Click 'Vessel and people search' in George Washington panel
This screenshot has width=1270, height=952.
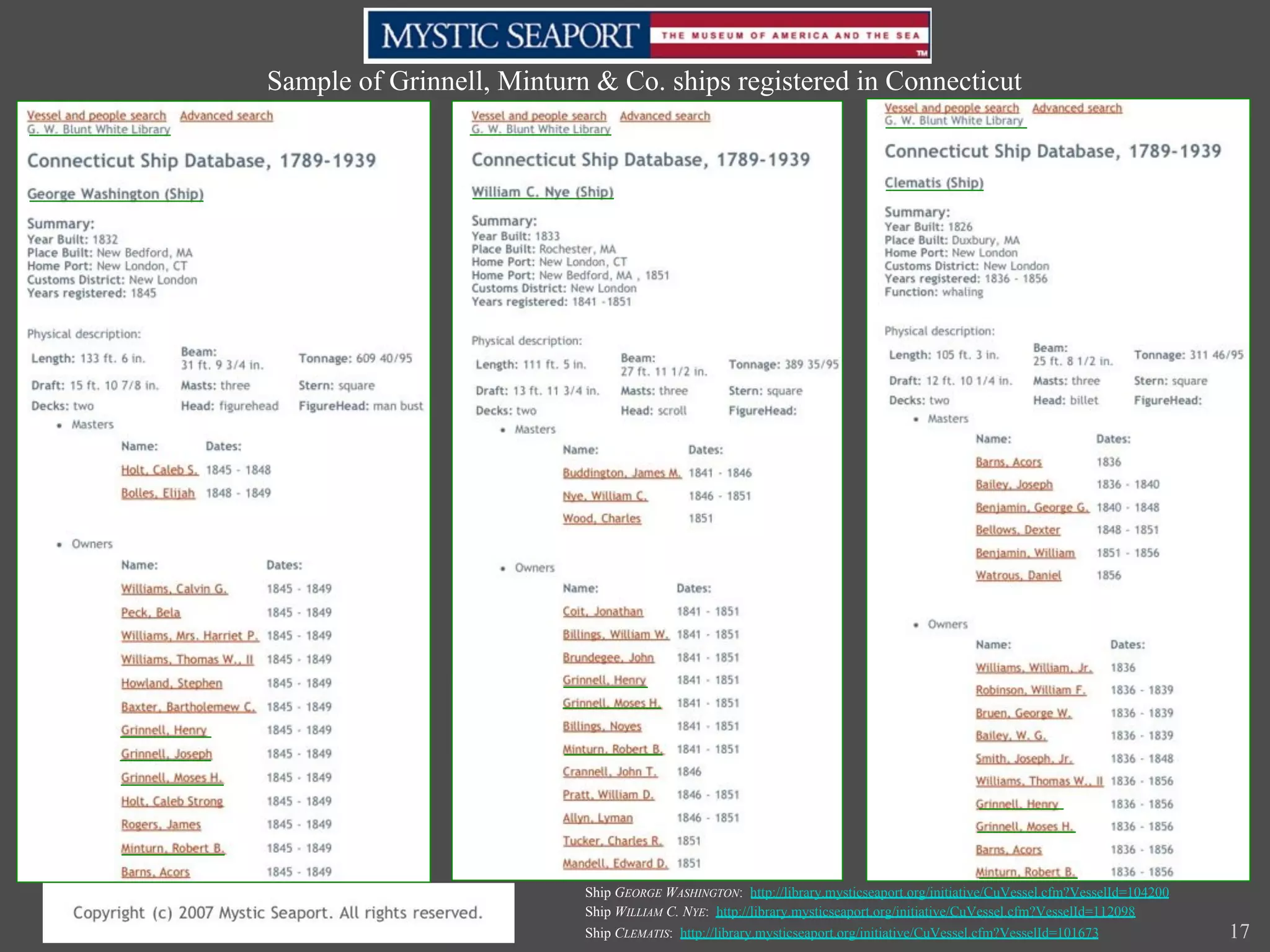[x=97, y=116]
